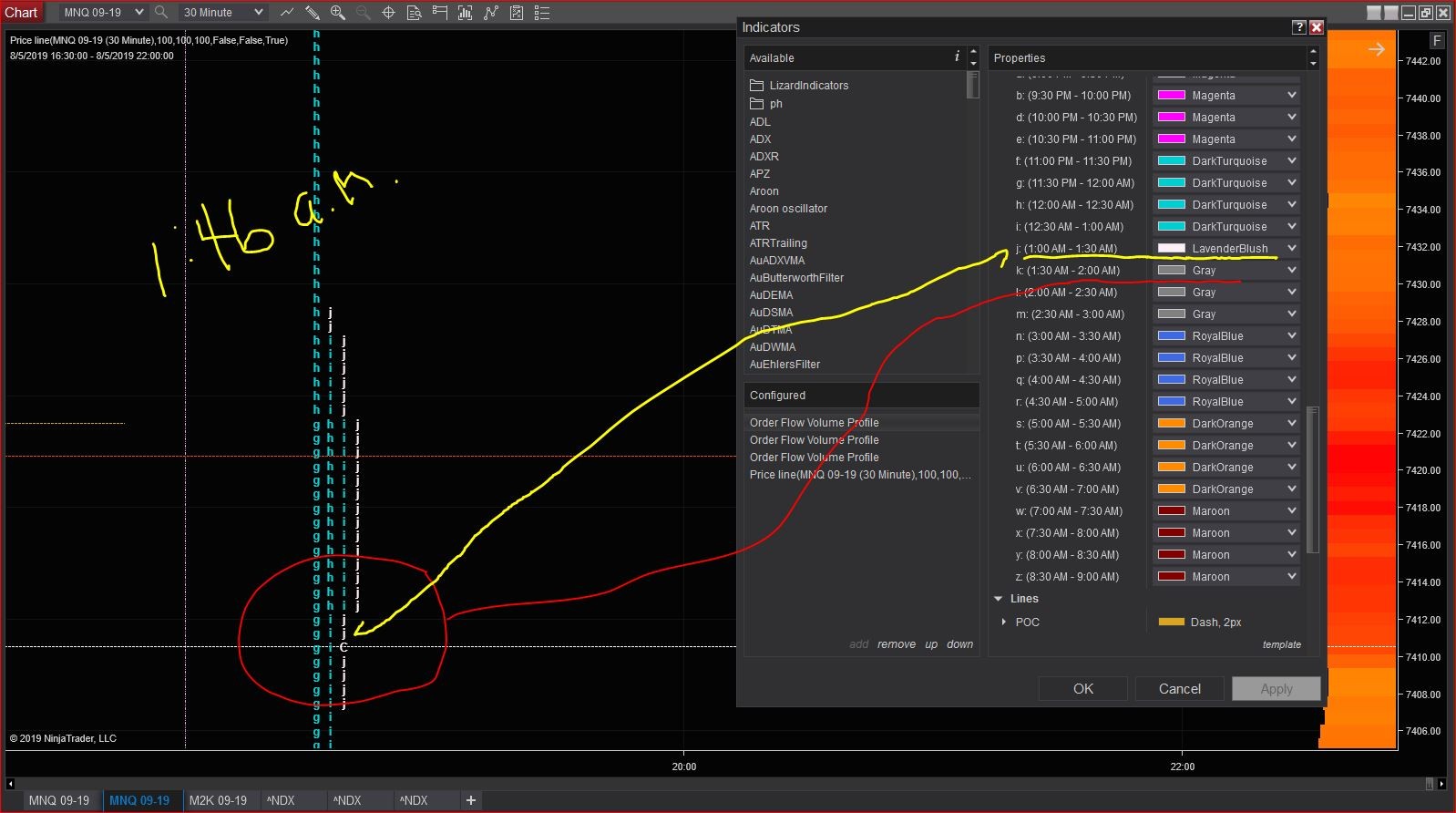Open color dropdown for b: (9:30 PM - 10:00 PM)
The height and width of the screenshot is (813, 1456).
click(1226, 96)
